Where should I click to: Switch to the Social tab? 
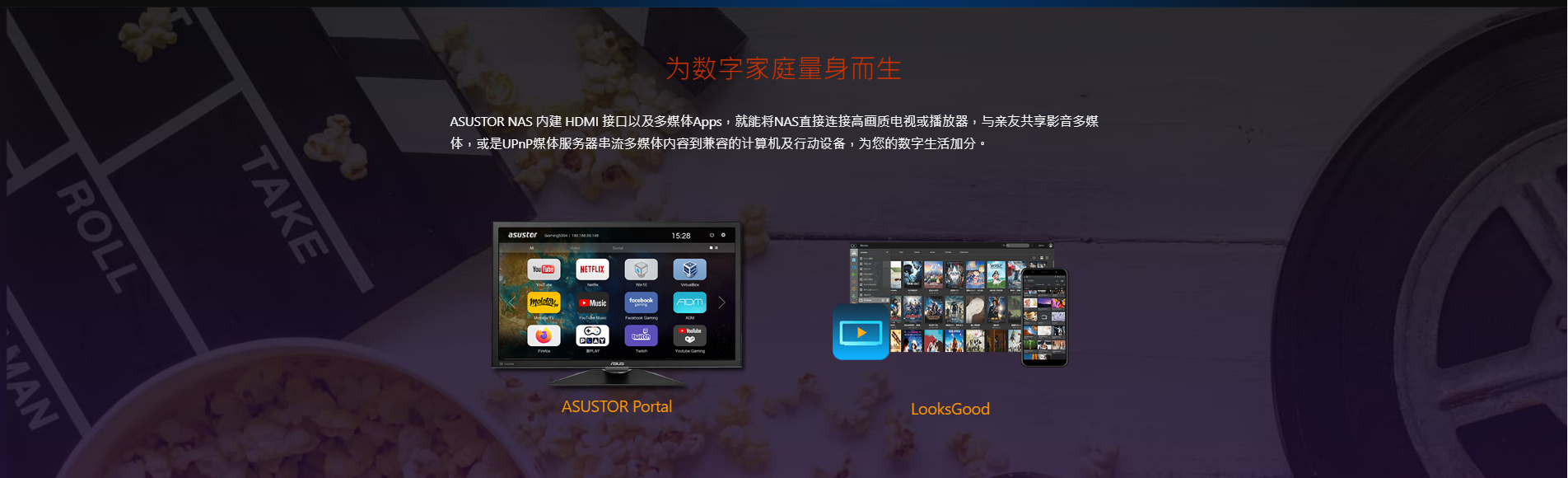pyautogui.click(x=618, y=247)
